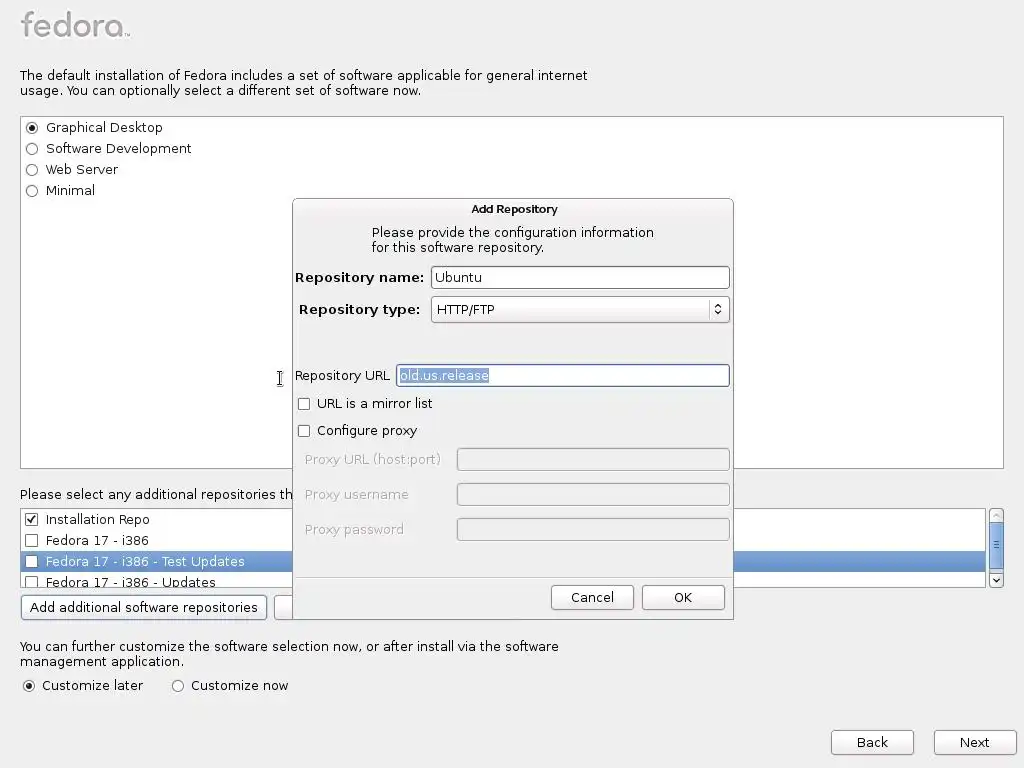Image resolution: width=1024 pixels, height=768 pixels.
Task: Go Back to the previous installer step
Action: (872, 743)
